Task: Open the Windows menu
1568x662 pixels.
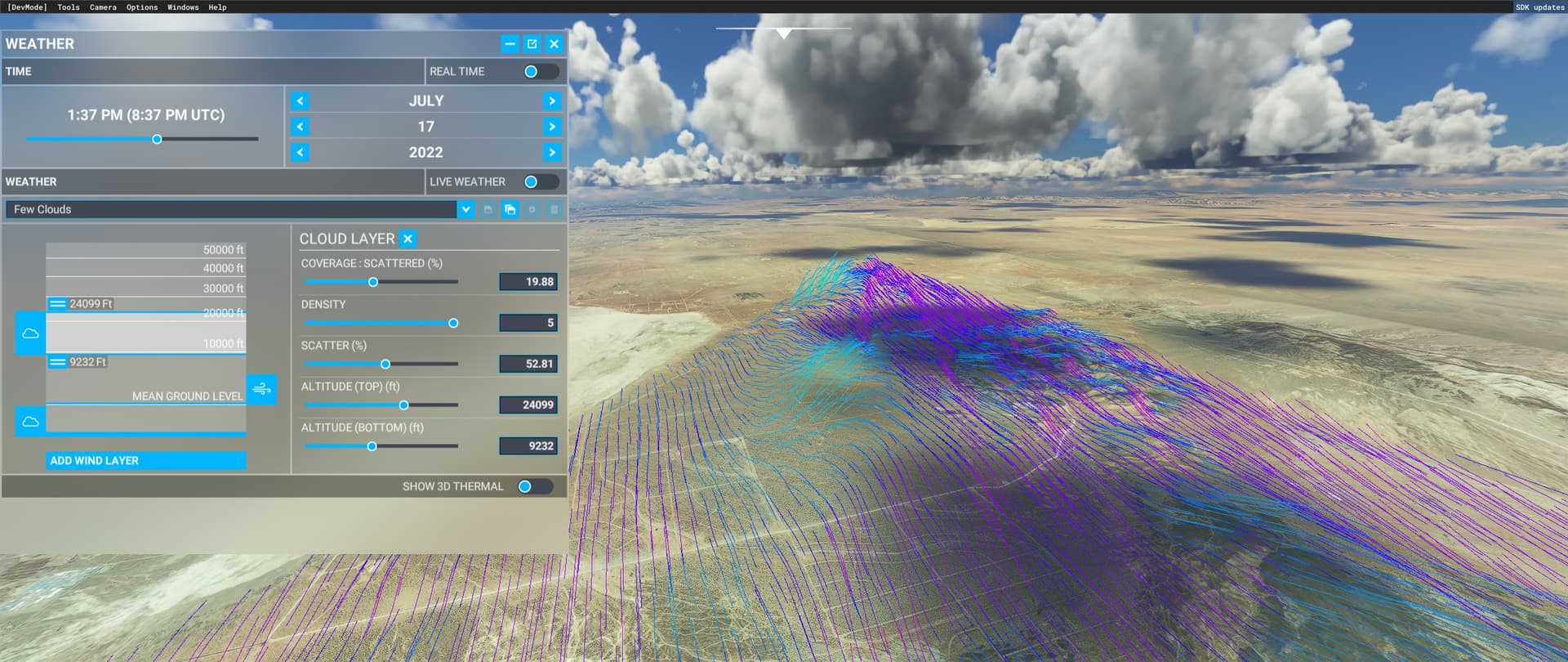Action: tap(183, 7)
